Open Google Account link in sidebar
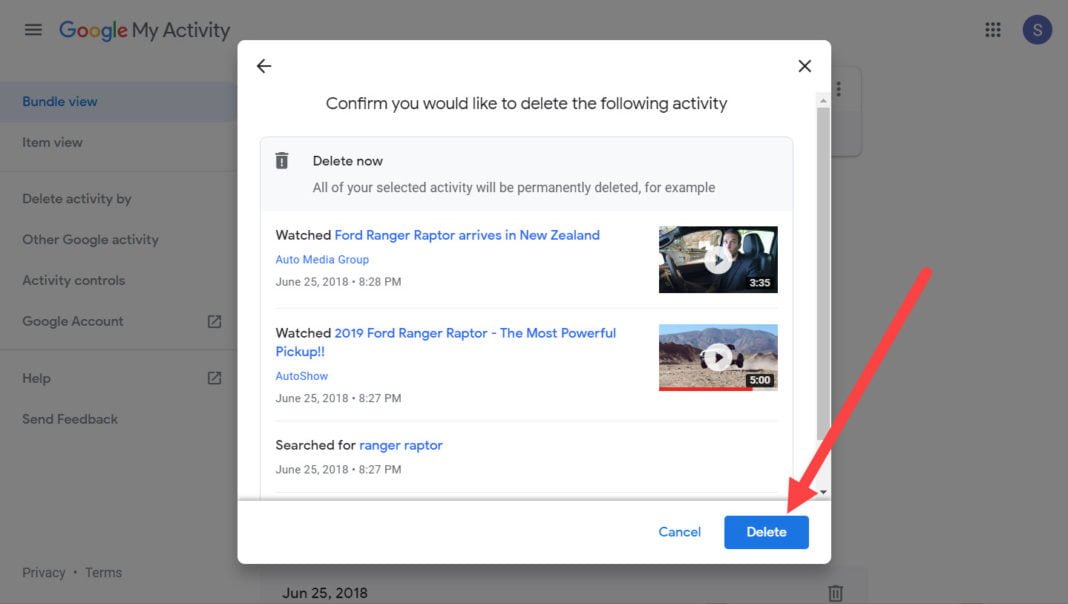Viewport: 1068px width, 604px height. [x=72, y=321]
